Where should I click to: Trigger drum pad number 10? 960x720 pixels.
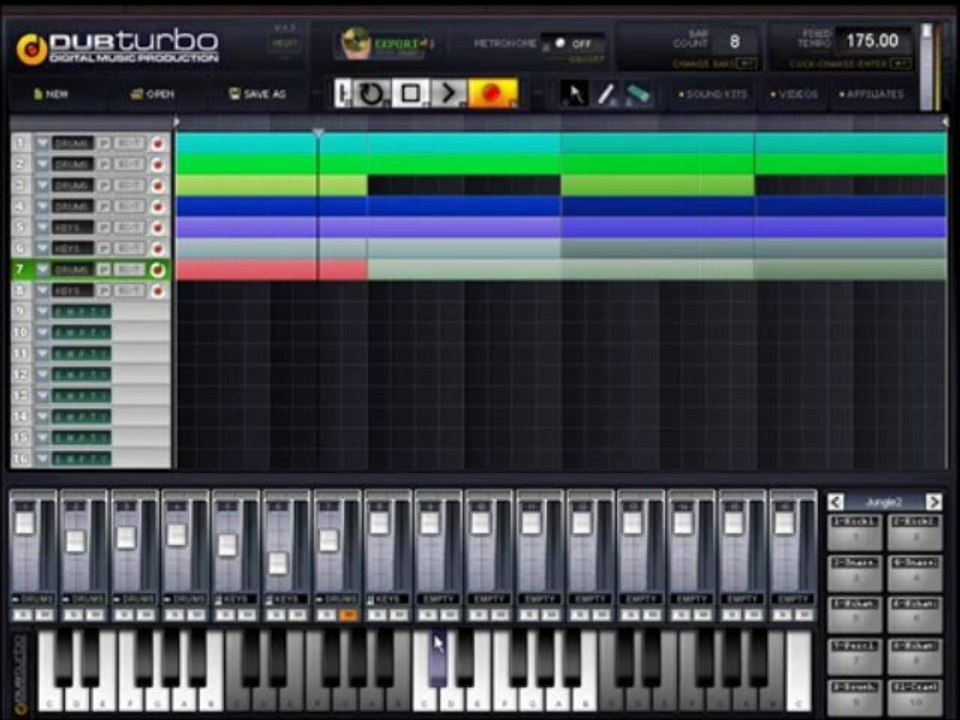[x=915, y=697]
